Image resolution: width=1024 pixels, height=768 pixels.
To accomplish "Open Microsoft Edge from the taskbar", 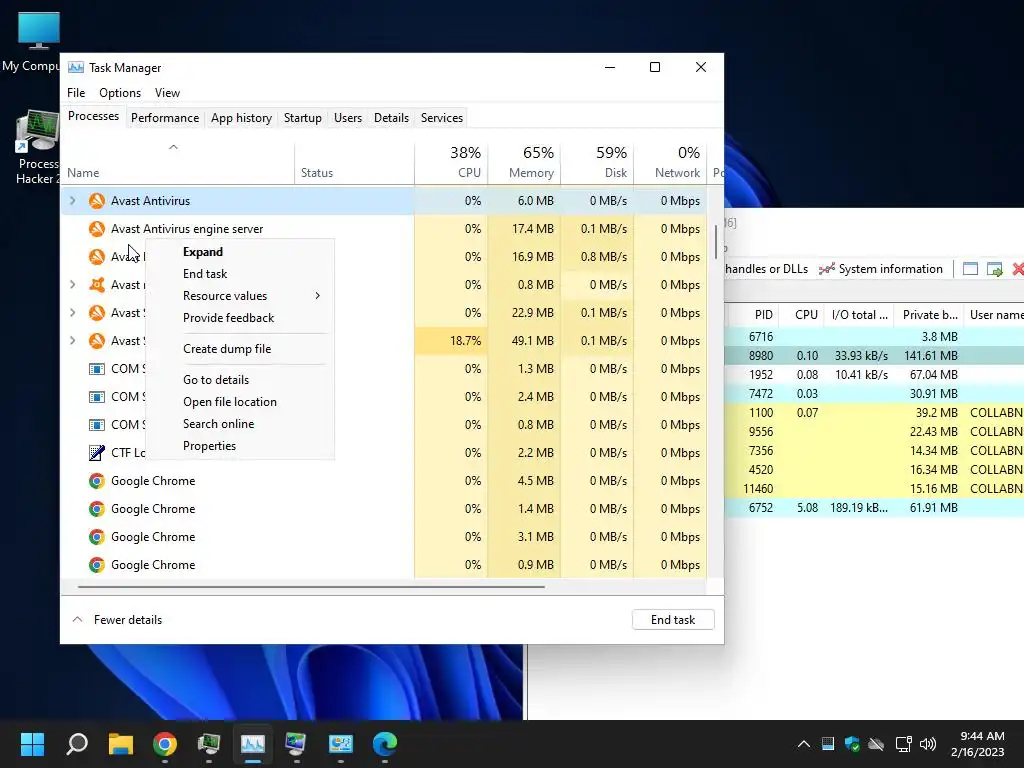I will (x=385, y=744).
